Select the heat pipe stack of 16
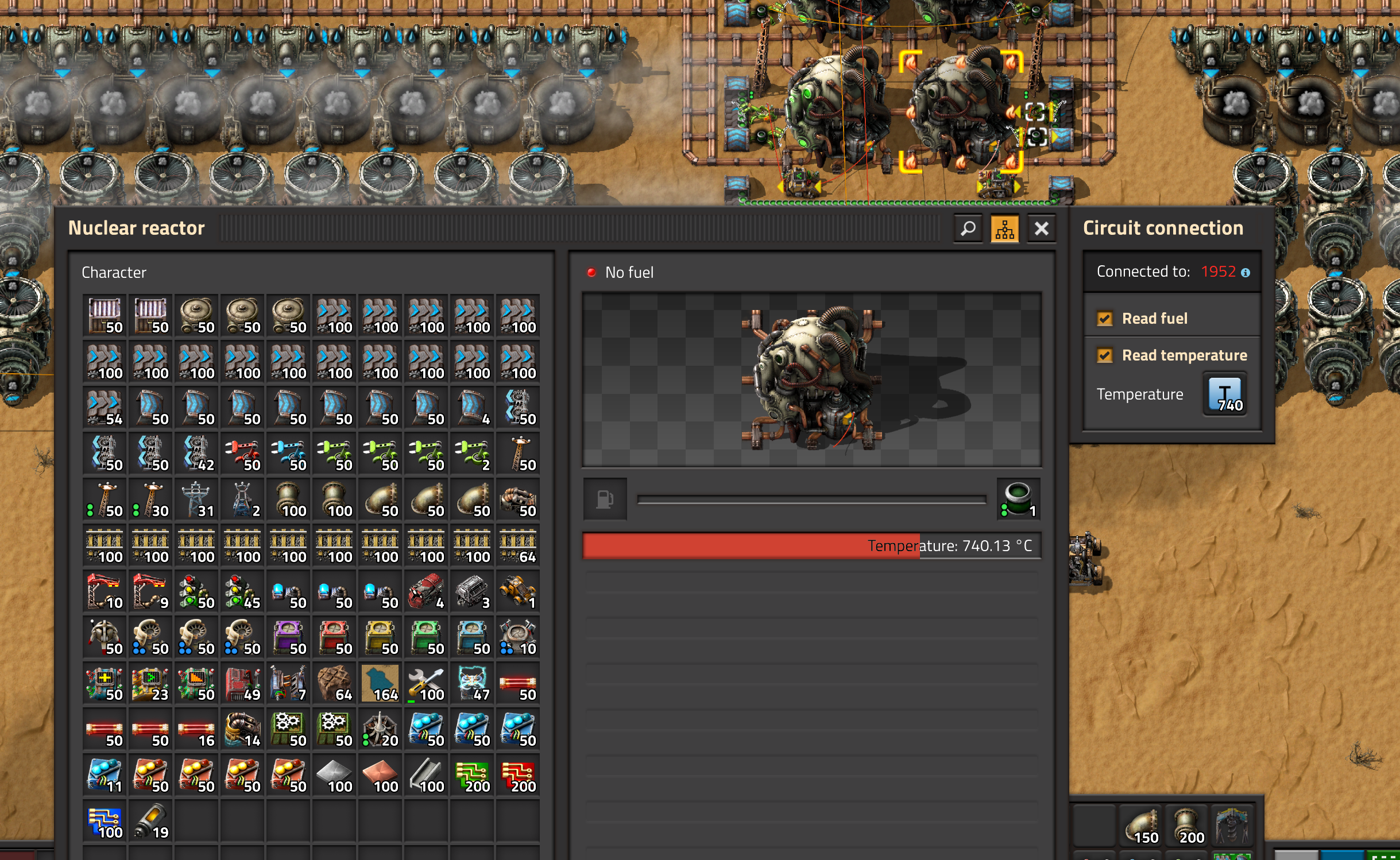Viewport: 1400px width, 860px height. click(x=196, y=729)
